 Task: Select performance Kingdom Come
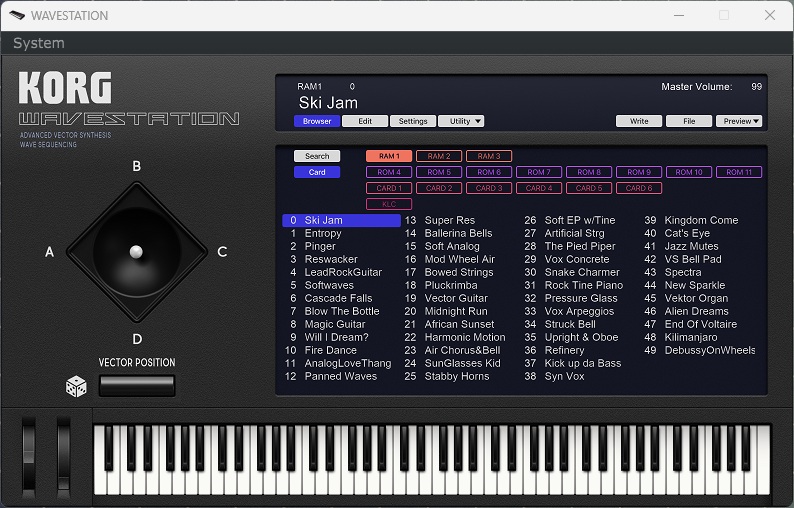701,220
